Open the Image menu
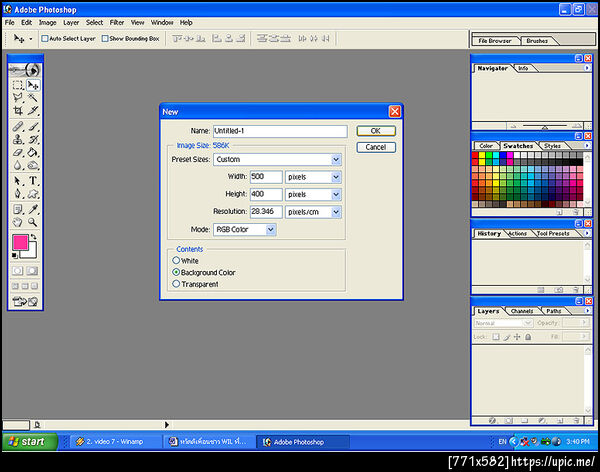 [47, 23]
